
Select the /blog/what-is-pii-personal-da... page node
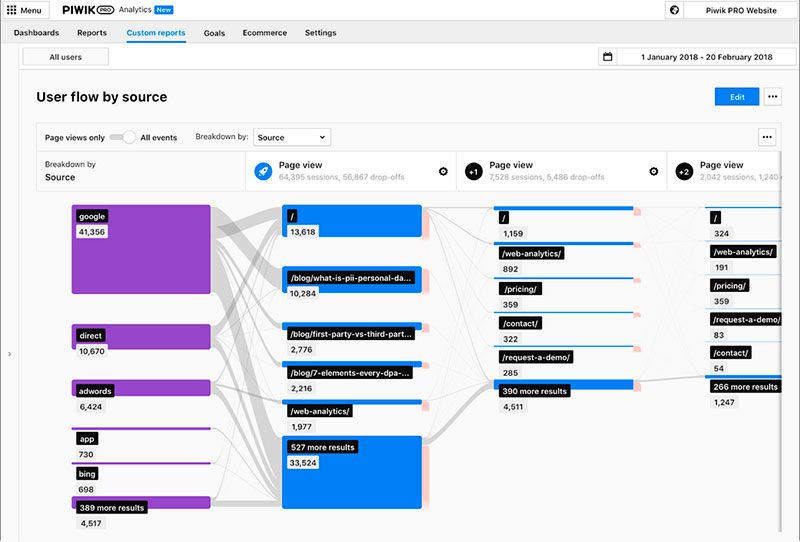(x=352, y=279)
